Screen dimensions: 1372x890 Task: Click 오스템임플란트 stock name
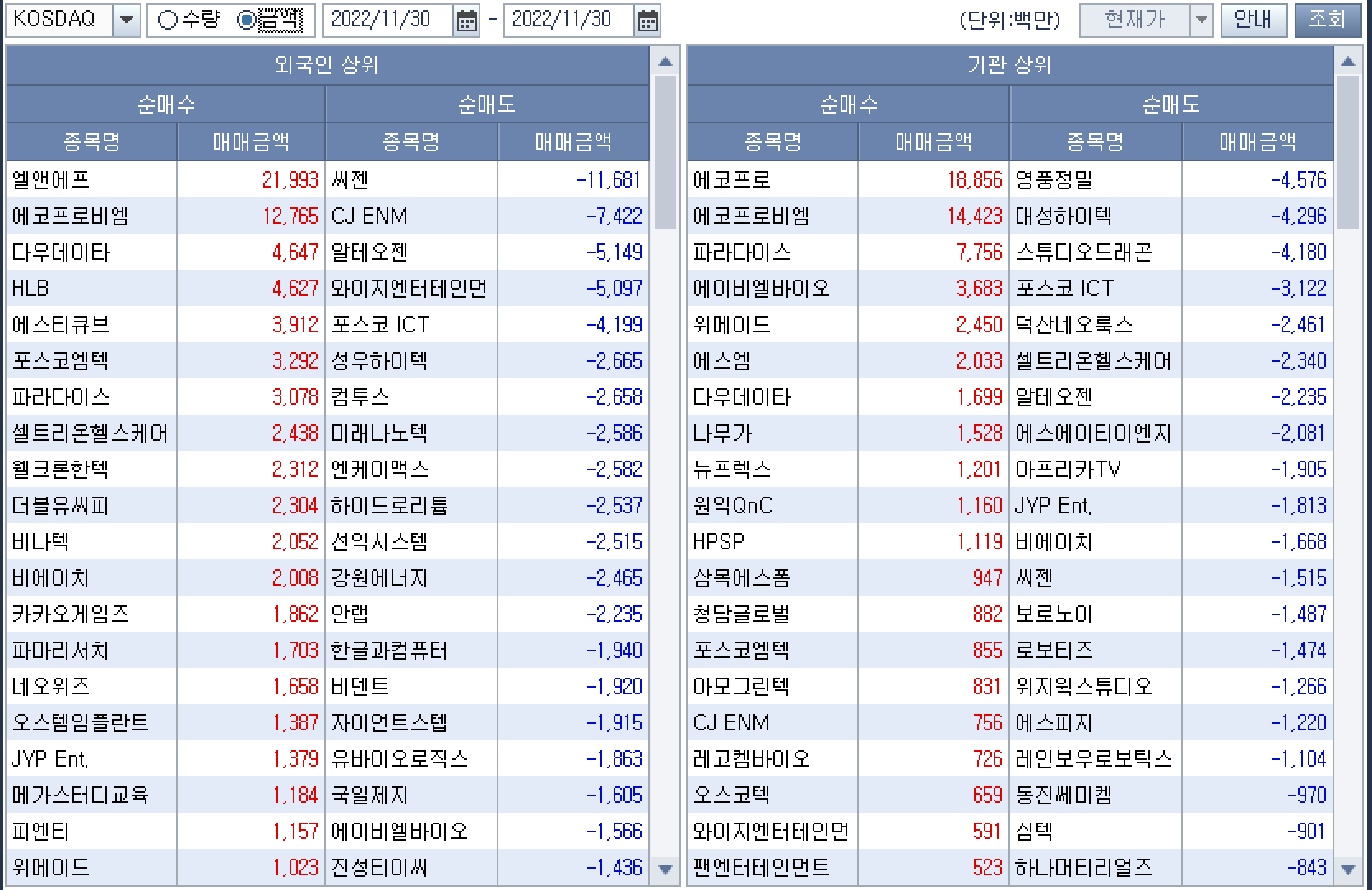81,722
